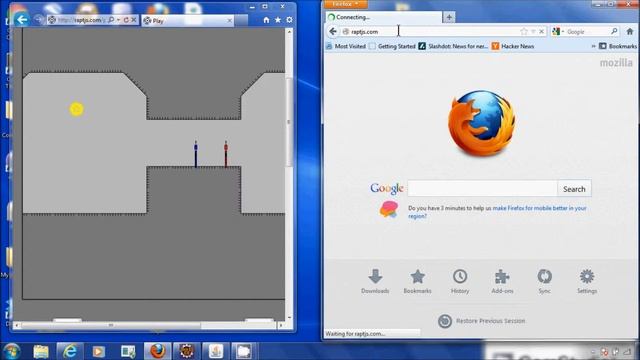Click the yellow ball in the game
This screenshot has height=360, width=640.
[76, 109]
